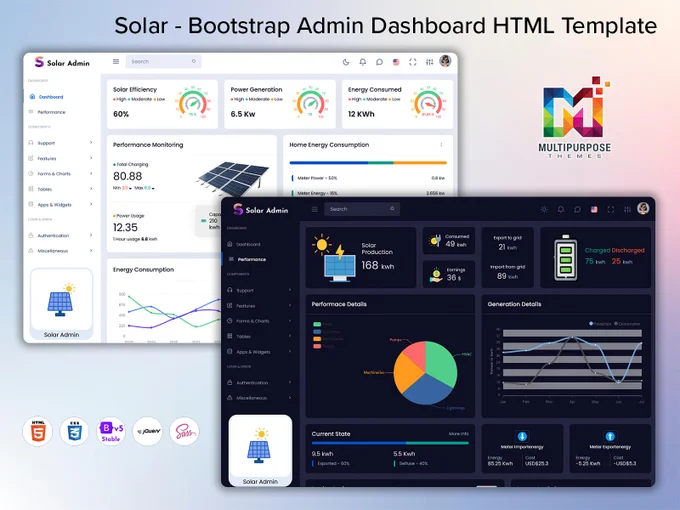The image size is (680, 510).
Task: Click user avatar in light dashboard header
Action: (x=445, y=61)
